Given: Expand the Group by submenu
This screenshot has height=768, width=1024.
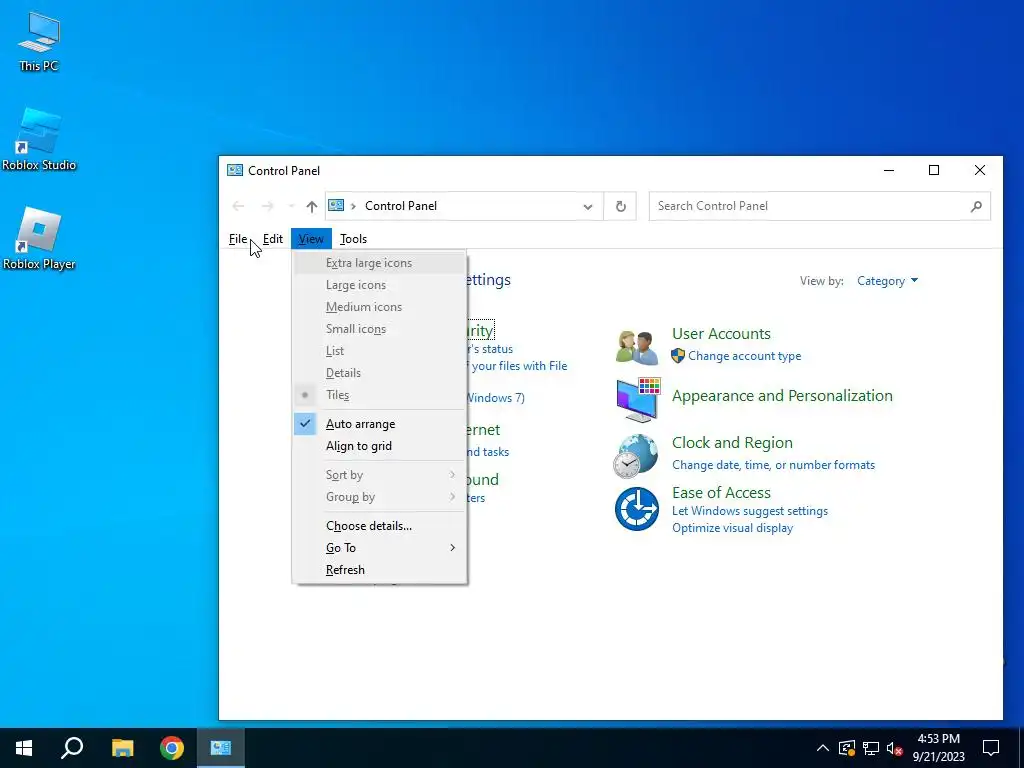Looking at the screenshot, I should click(379, 497).
